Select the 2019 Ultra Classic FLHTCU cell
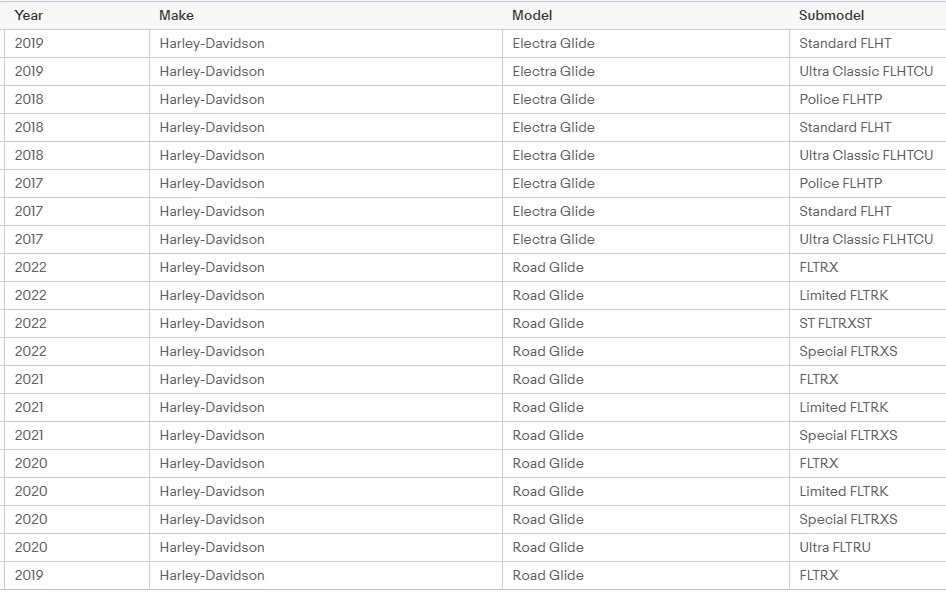 click(868, 71)
